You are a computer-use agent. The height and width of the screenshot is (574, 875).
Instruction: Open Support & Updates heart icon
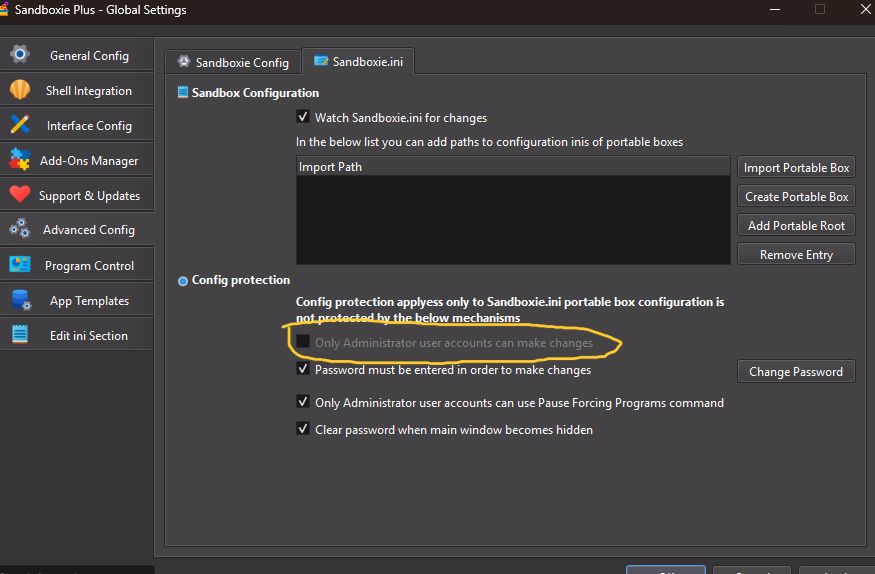pos(20,195)
